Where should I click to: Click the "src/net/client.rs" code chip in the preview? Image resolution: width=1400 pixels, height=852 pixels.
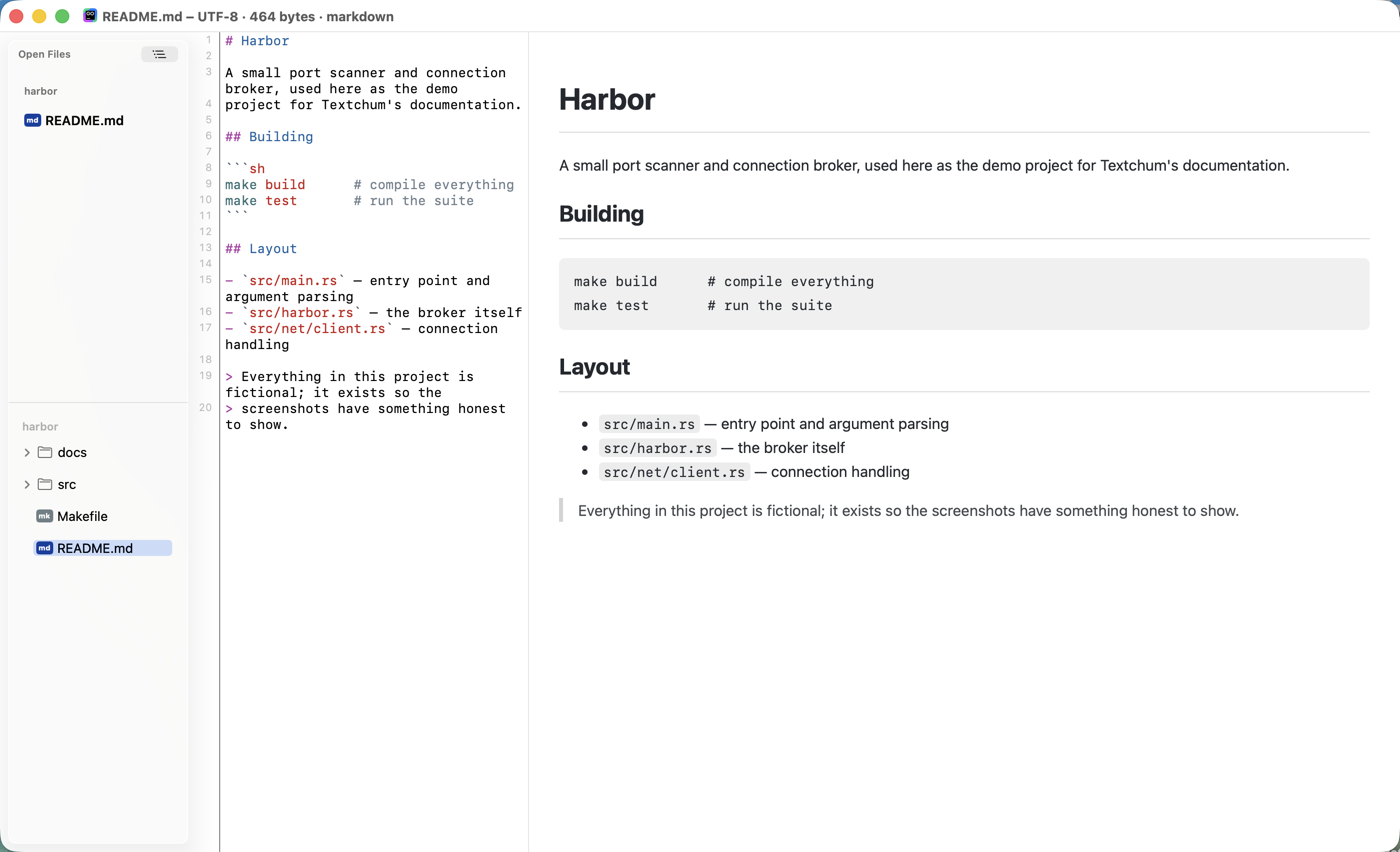coord(675,472)
